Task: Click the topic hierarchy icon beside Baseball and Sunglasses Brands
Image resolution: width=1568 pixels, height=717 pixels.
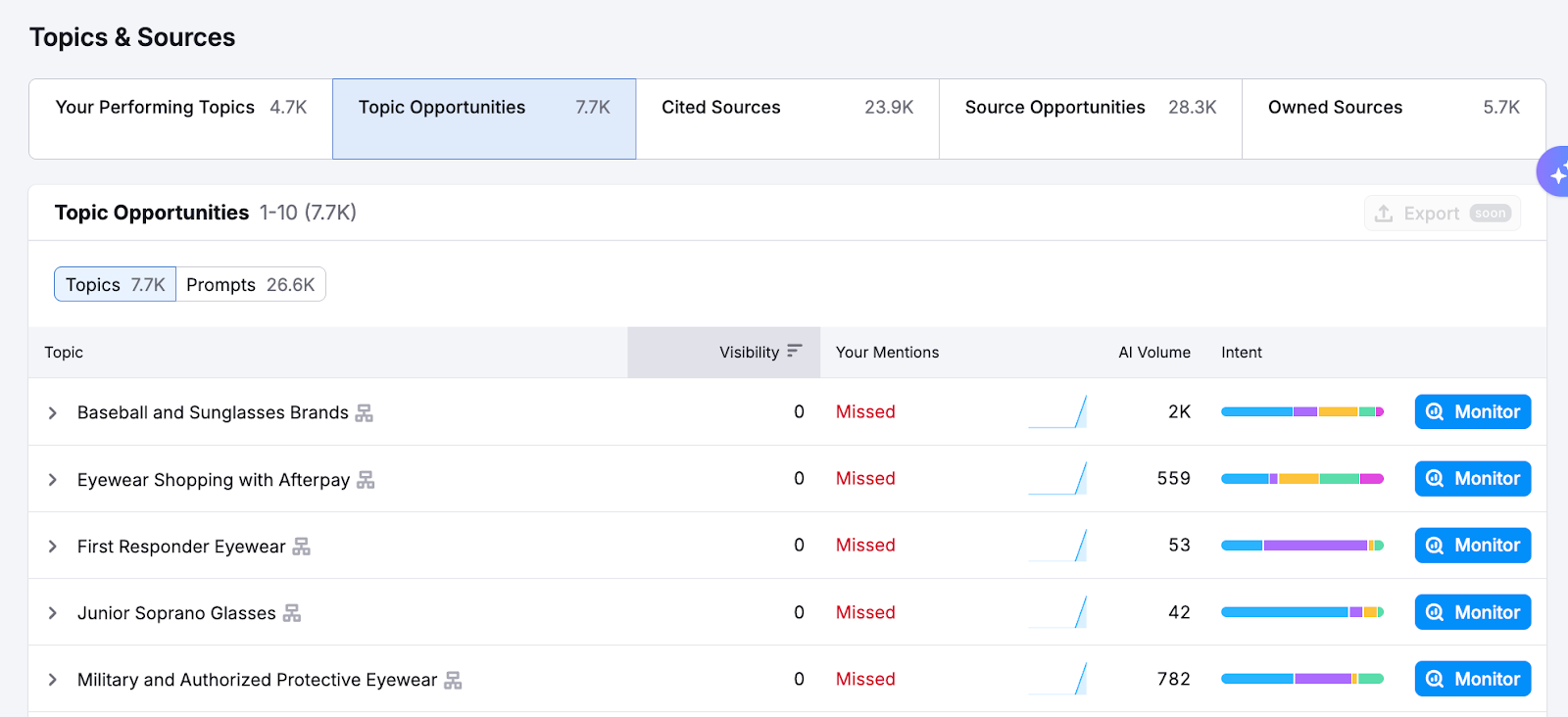Action: coord(364,413)
